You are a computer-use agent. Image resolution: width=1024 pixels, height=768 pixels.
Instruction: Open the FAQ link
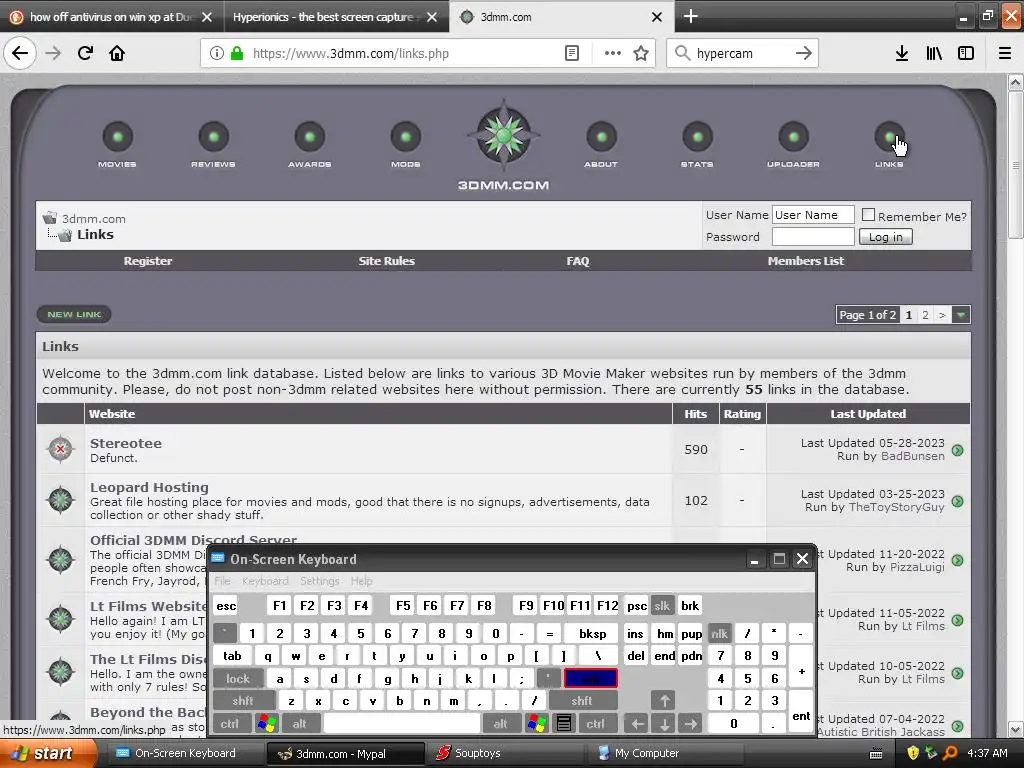click(x=577, y=261)
